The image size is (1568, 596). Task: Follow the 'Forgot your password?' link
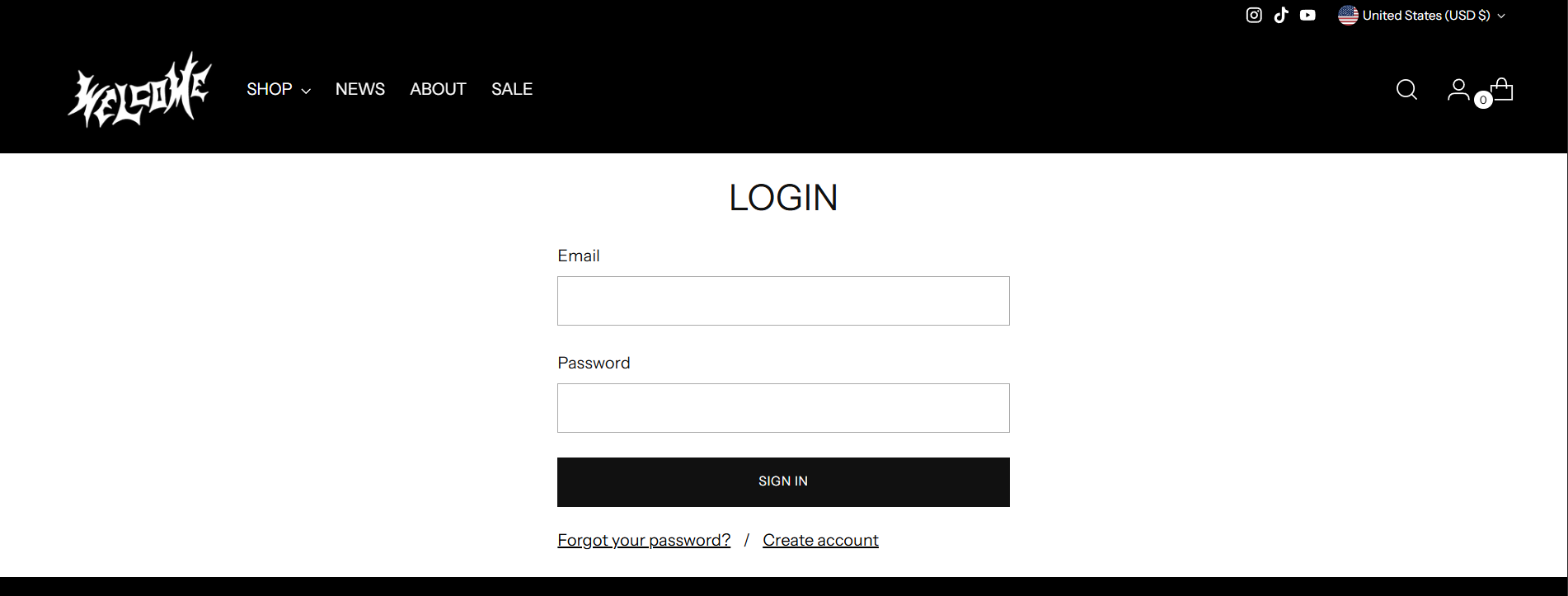pyautogui.click(x=644, y=540)
